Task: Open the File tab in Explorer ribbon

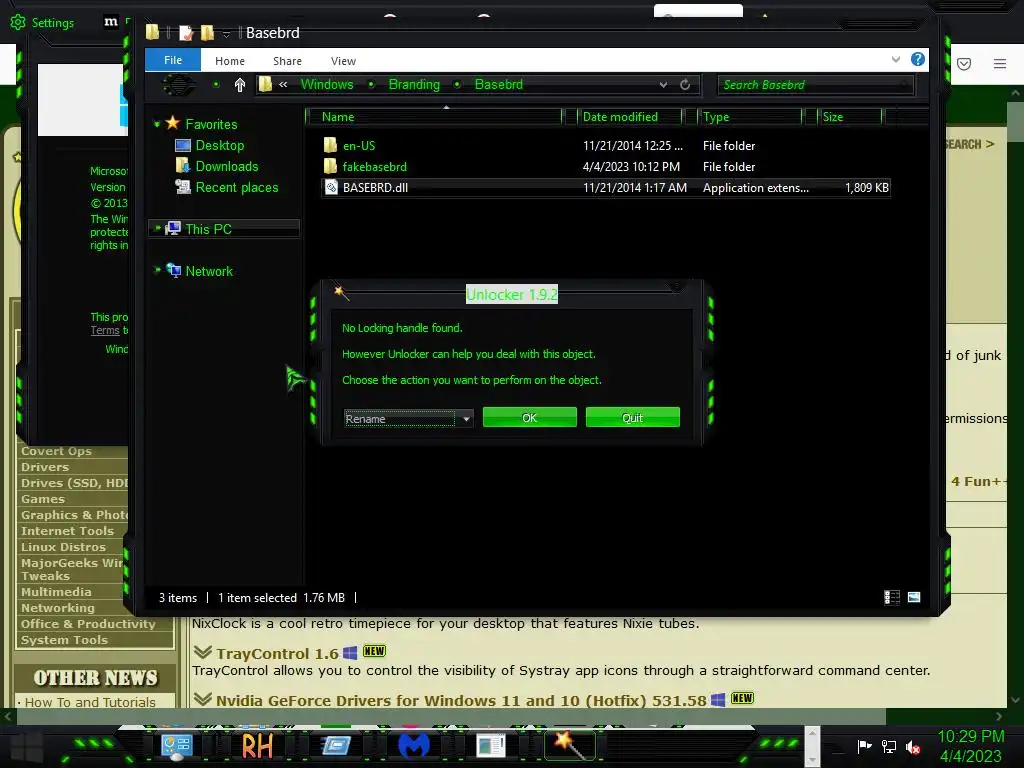Action: tap(173, 60)
